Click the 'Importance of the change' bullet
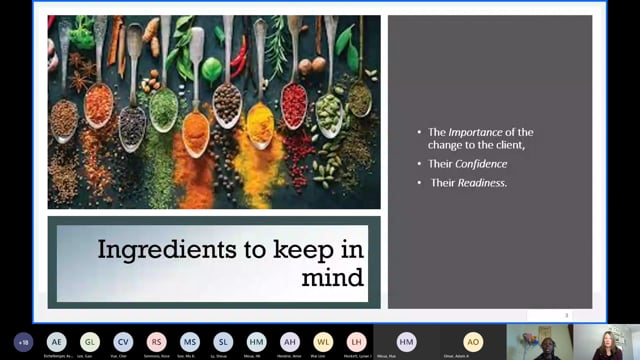This screenshot has height=360, width=640. 480,138
